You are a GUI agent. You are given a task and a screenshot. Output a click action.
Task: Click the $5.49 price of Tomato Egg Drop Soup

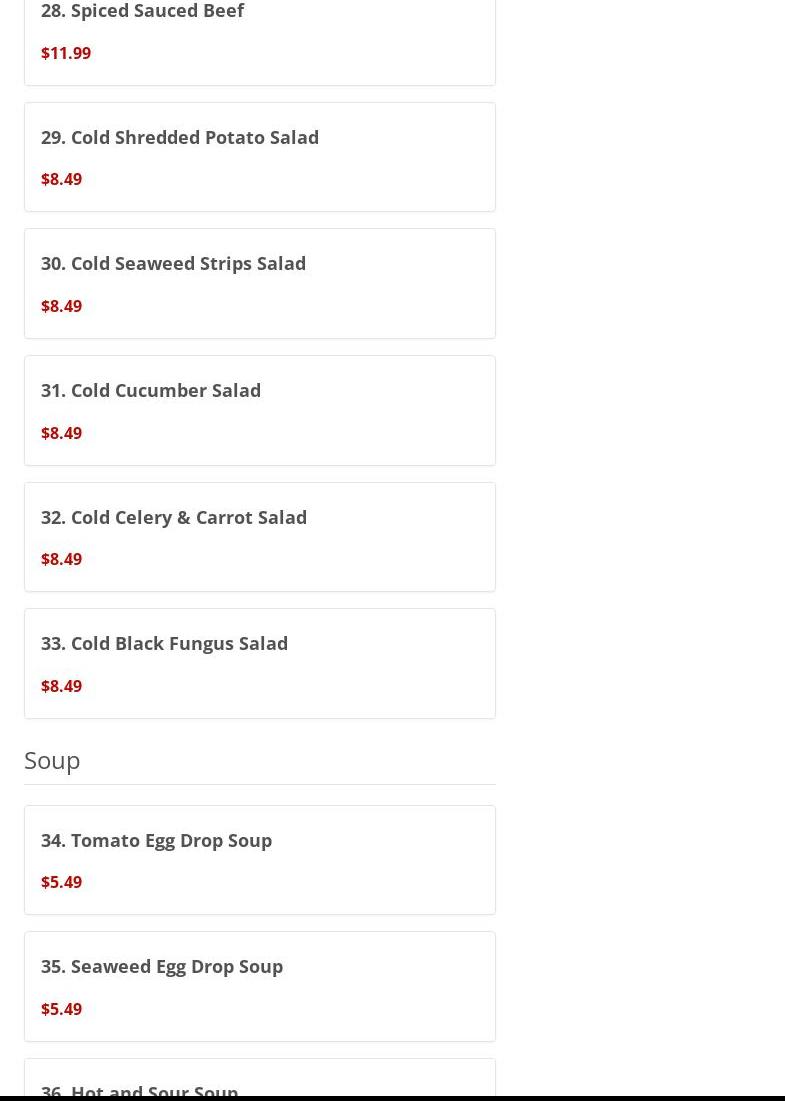62,882
